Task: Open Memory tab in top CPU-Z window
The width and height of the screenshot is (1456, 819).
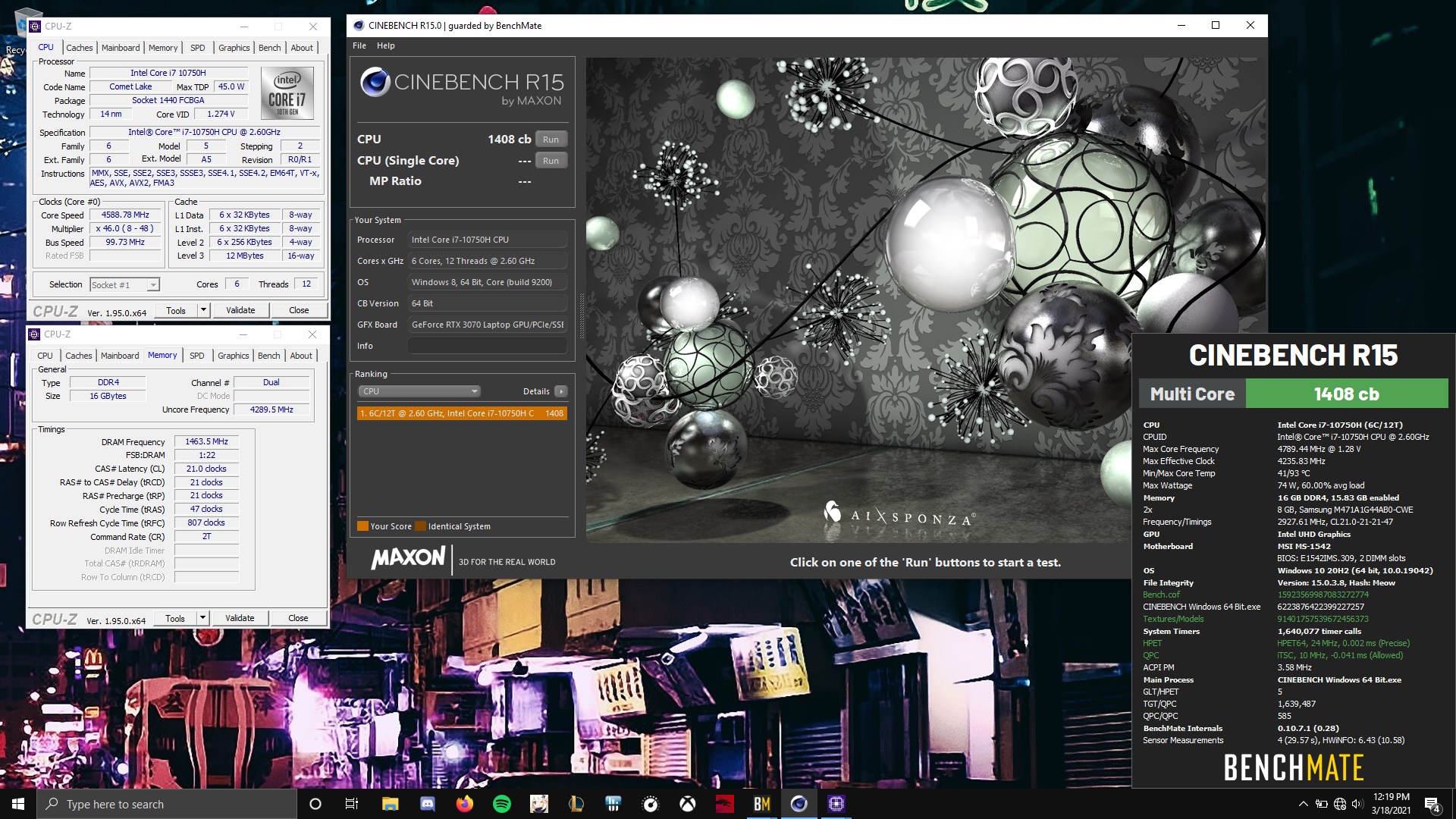Action: (x=163, y=47)
